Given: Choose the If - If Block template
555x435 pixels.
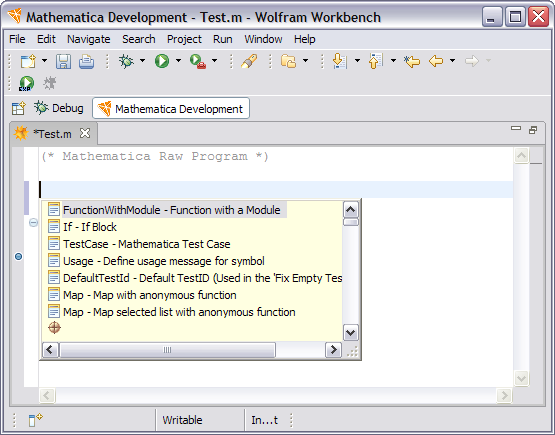Looking at the screenshot, I should click(90, 227).
